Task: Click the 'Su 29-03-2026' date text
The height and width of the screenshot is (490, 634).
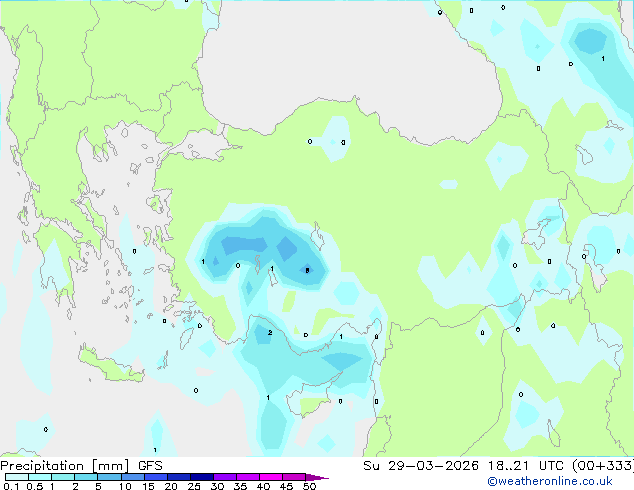Action: point(421,466)
